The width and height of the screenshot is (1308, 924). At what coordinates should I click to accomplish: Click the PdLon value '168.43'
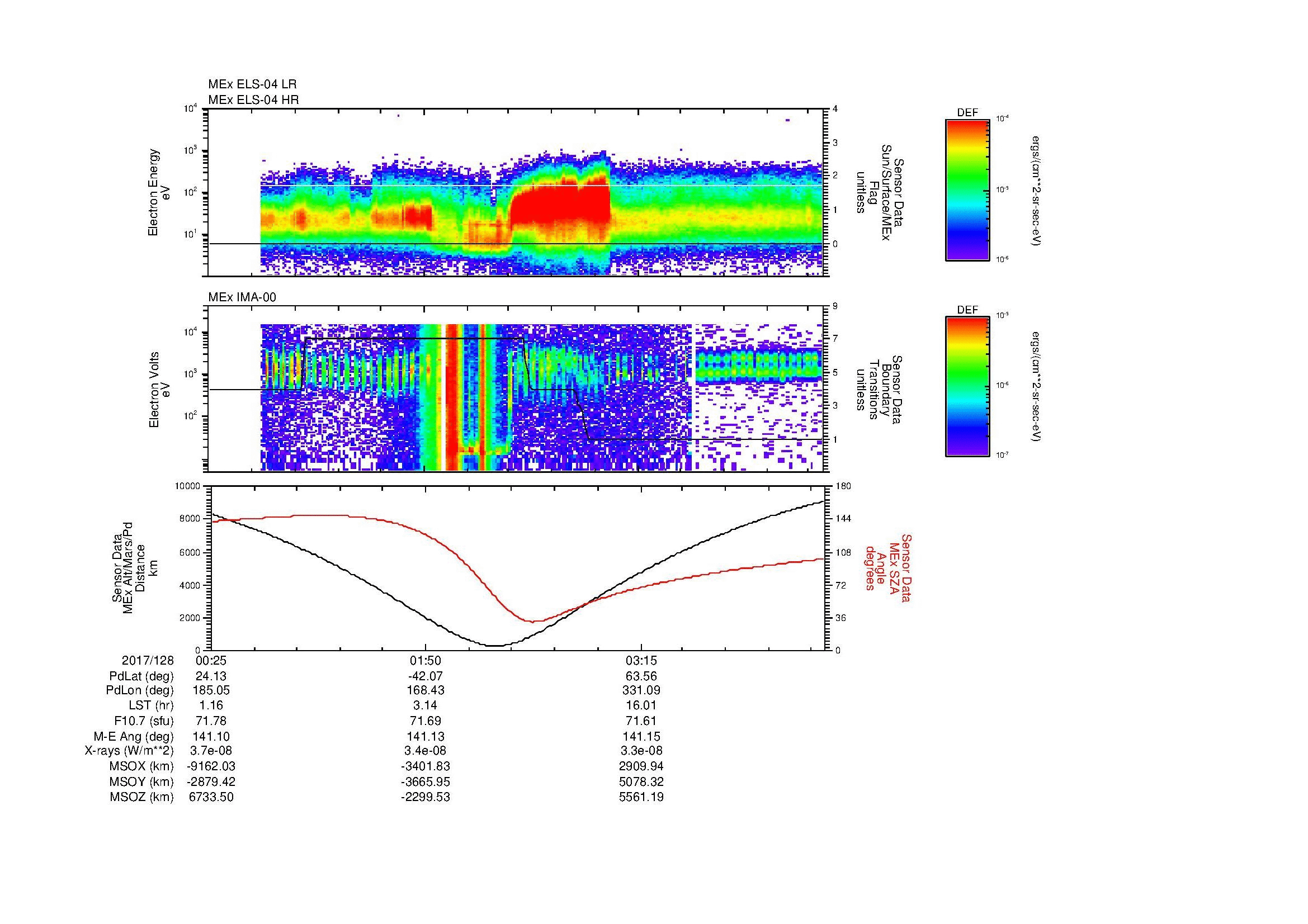click(425, 690)
